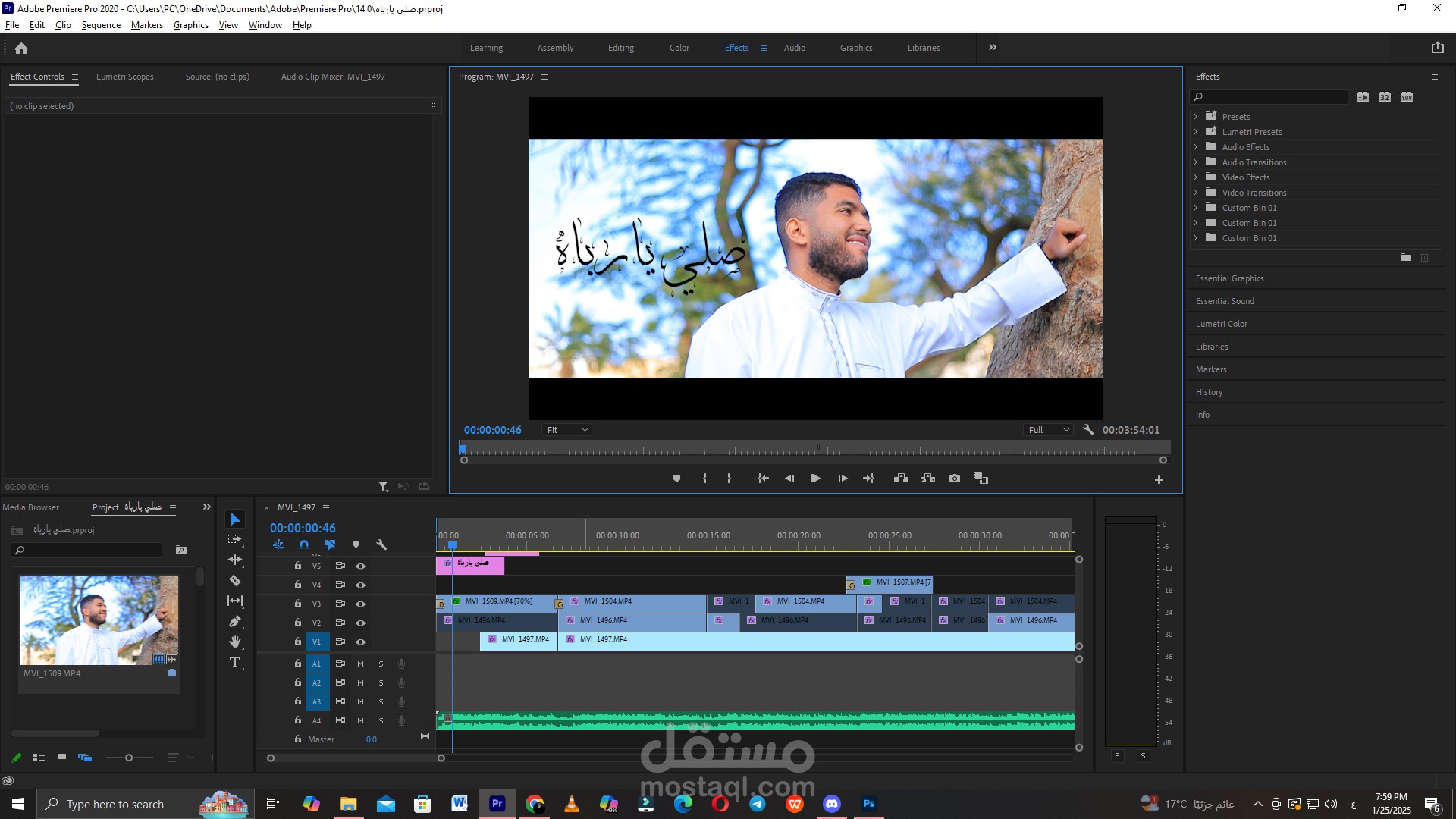This screenshot has width=1456, height=819.
Task: Click the Export Frame camera icon
Action: coord(955,479)
